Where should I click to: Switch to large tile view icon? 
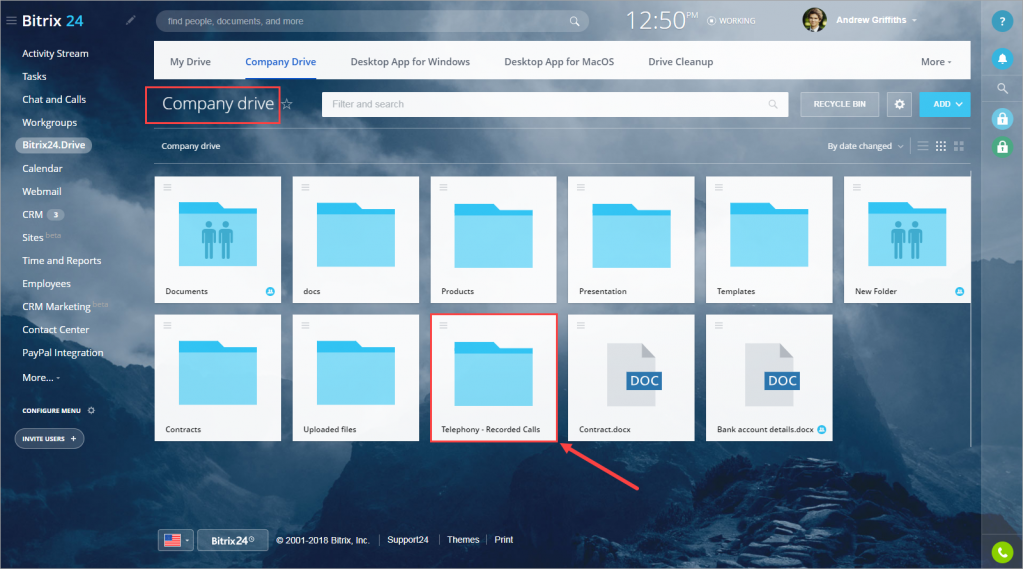(x=958, y=146)
